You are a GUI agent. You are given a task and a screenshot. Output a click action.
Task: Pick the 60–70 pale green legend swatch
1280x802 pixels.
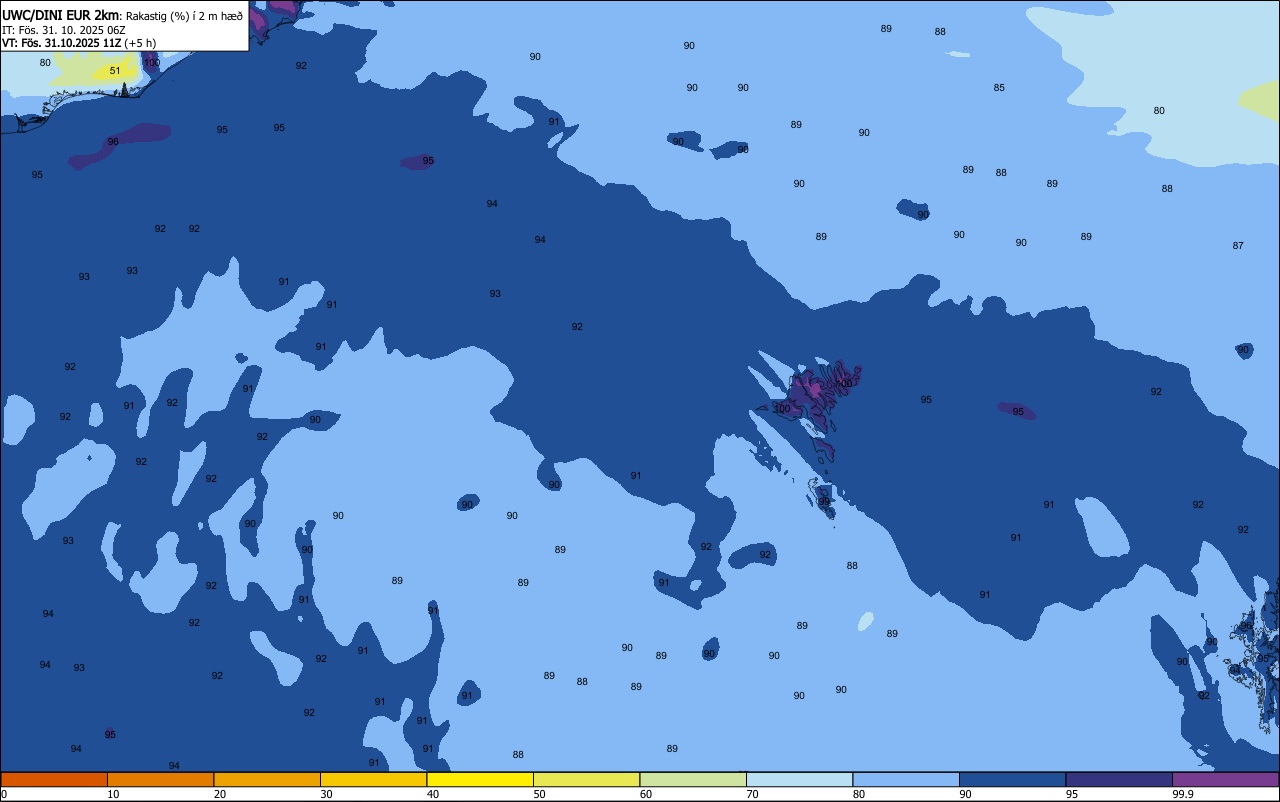click(693, 779)
